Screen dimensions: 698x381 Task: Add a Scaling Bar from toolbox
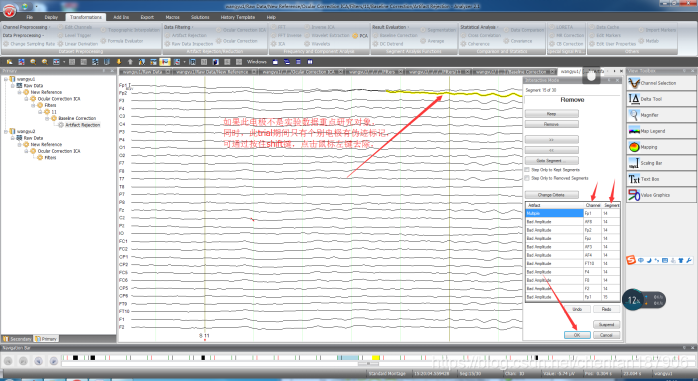661,163
